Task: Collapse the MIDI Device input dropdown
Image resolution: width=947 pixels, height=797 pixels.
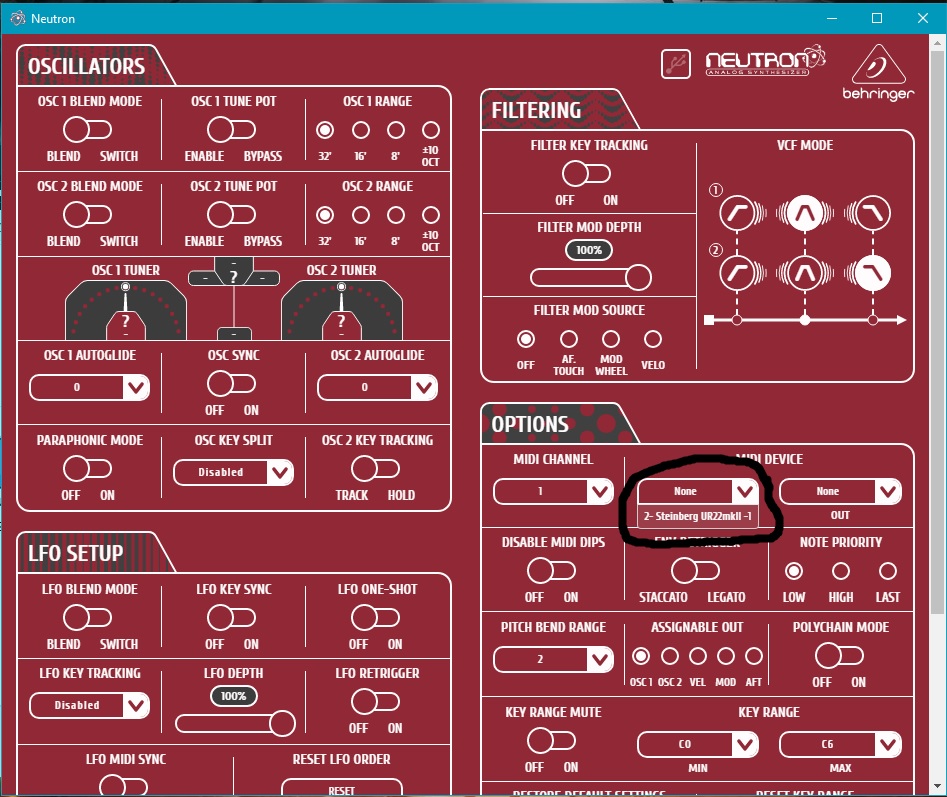Action: pos(698,491)
